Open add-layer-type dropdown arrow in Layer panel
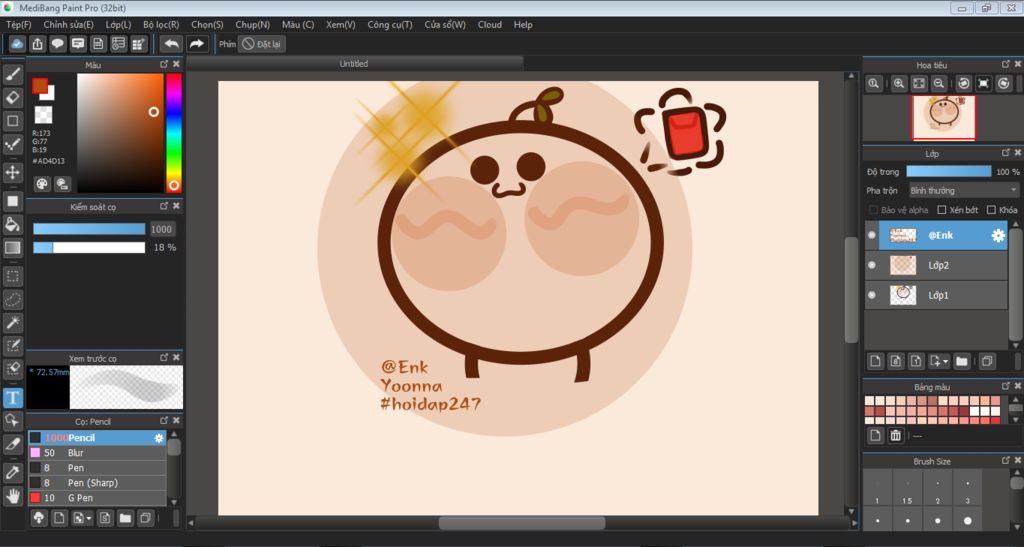This screenshot has width=1024, height=547. [x=946, y=362]
